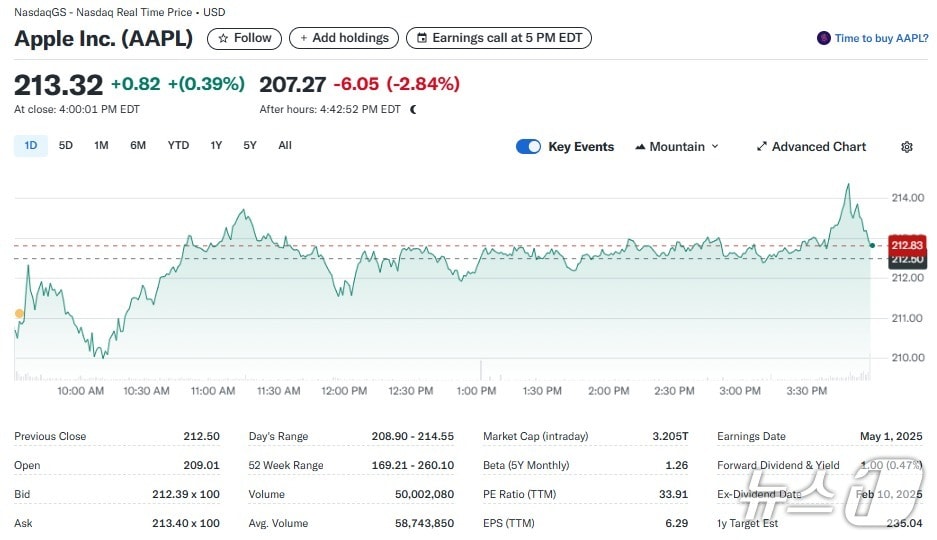Click the orange dot marker on chart
This screenshot has width=937, height=540.
pyautogui.click(x=19, y=314)
